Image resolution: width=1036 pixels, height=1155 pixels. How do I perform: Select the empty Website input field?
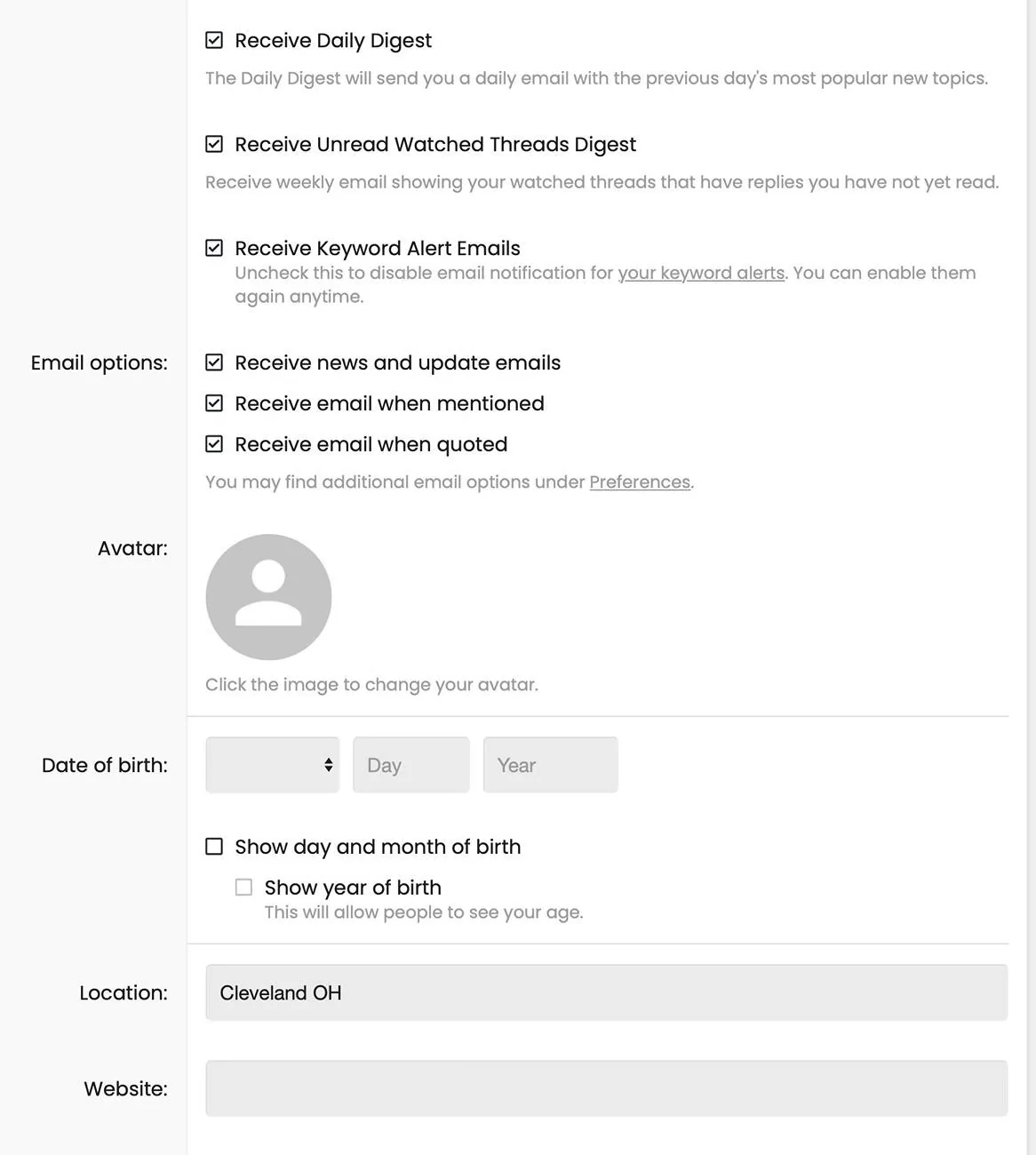[x=606, y=1088]
